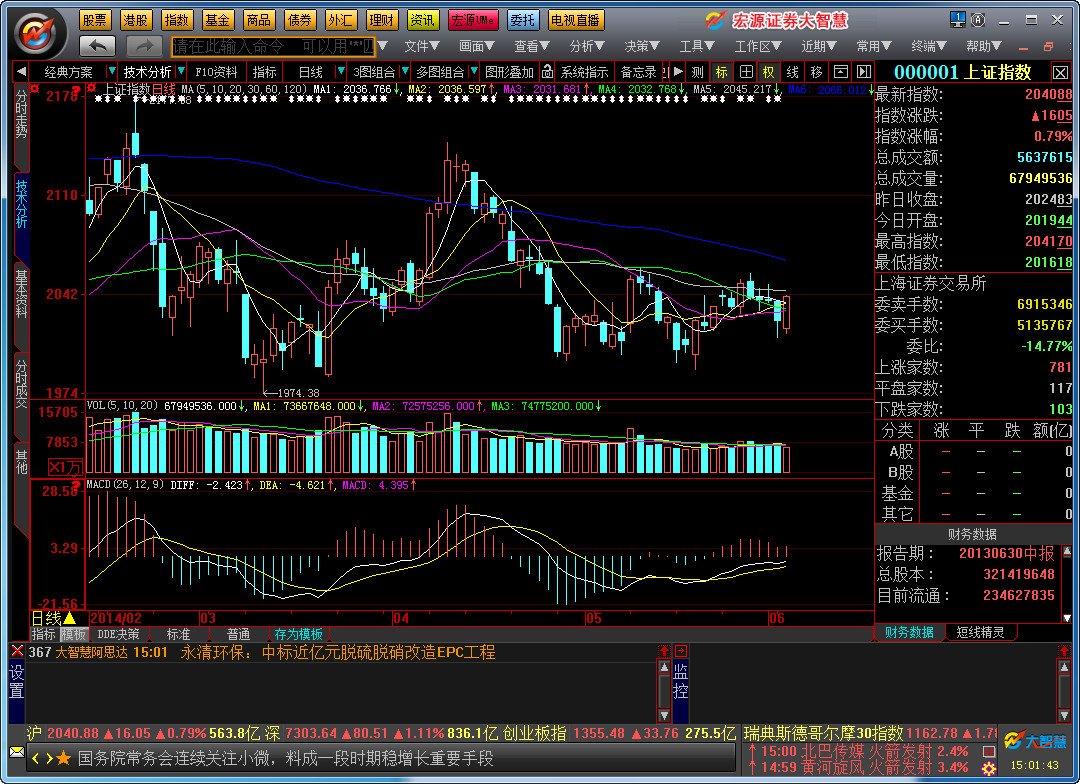This screenshot has height=784, width=1080.
Task: Close the 上证指数 info panel with X
Action: point(1060,72)
